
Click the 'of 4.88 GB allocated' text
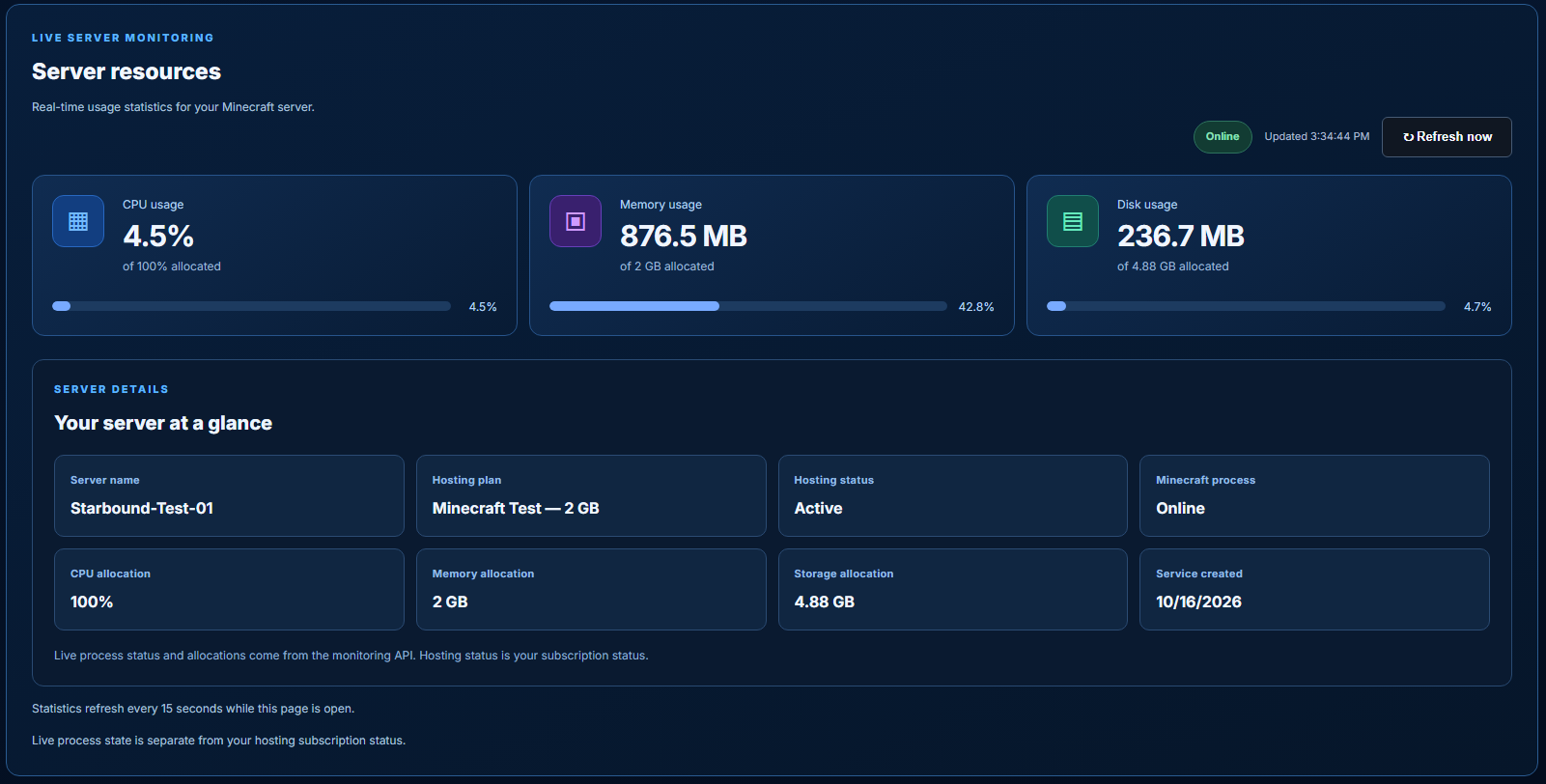(1173, 266)
